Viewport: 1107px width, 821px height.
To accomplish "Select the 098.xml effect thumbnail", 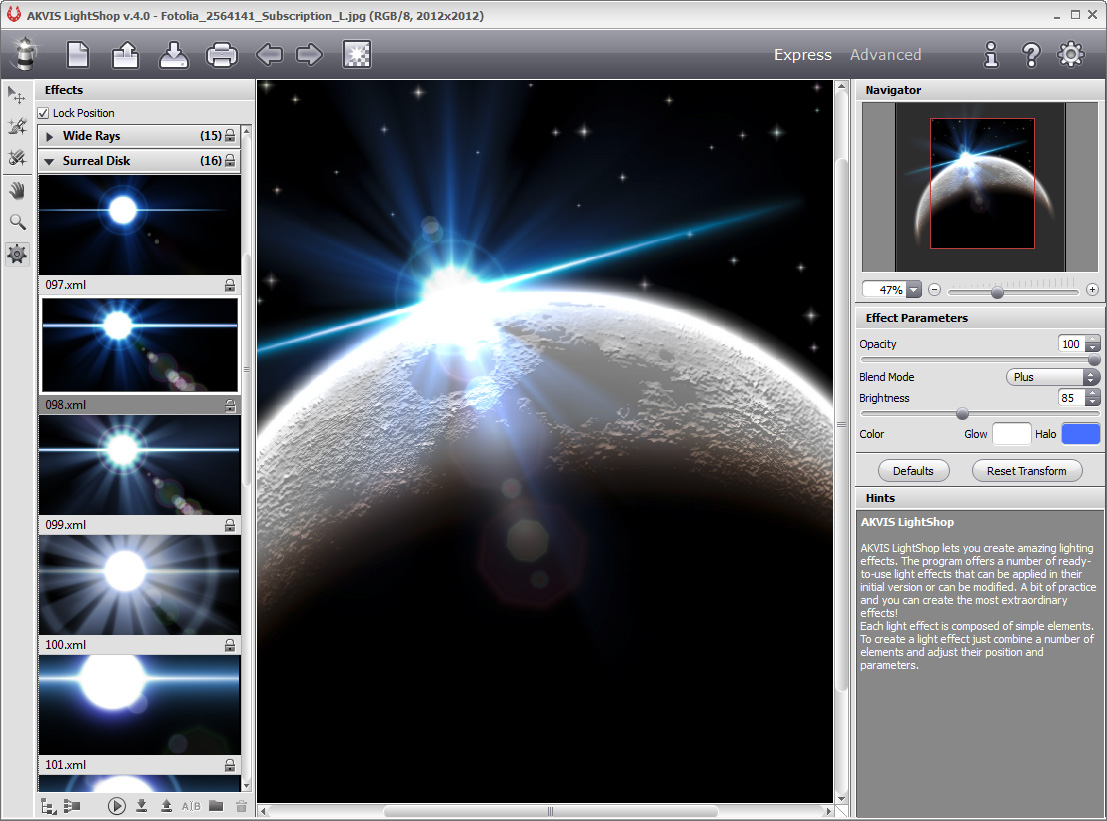I will point(140,345).
